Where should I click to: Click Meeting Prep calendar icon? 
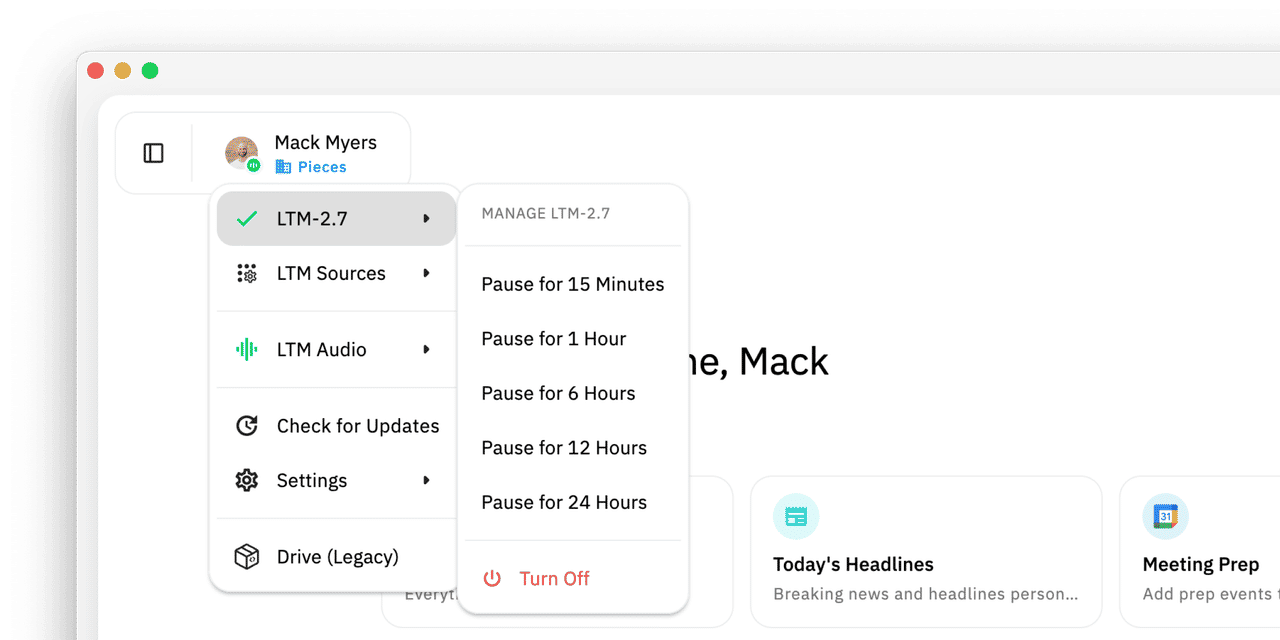click(x=1166, y=517)
